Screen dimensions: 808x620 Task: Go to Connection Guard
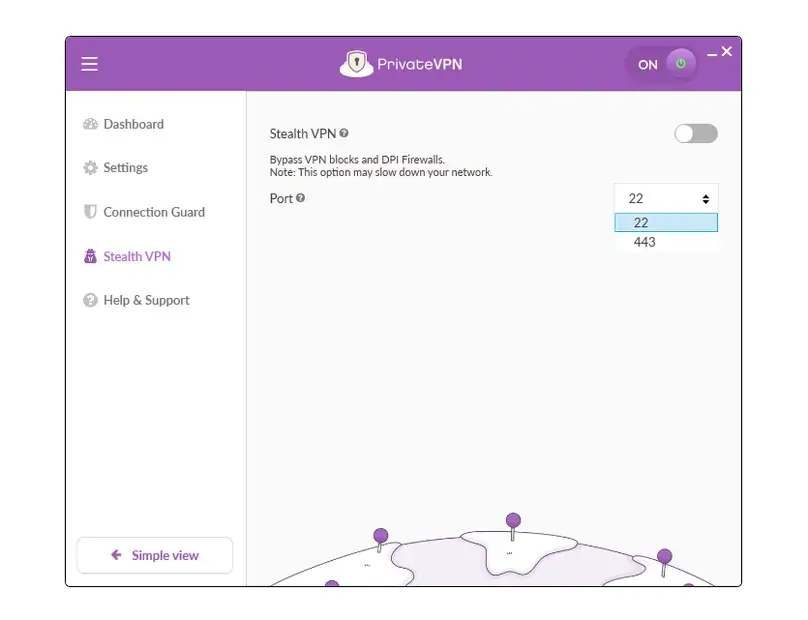point(144,212)
